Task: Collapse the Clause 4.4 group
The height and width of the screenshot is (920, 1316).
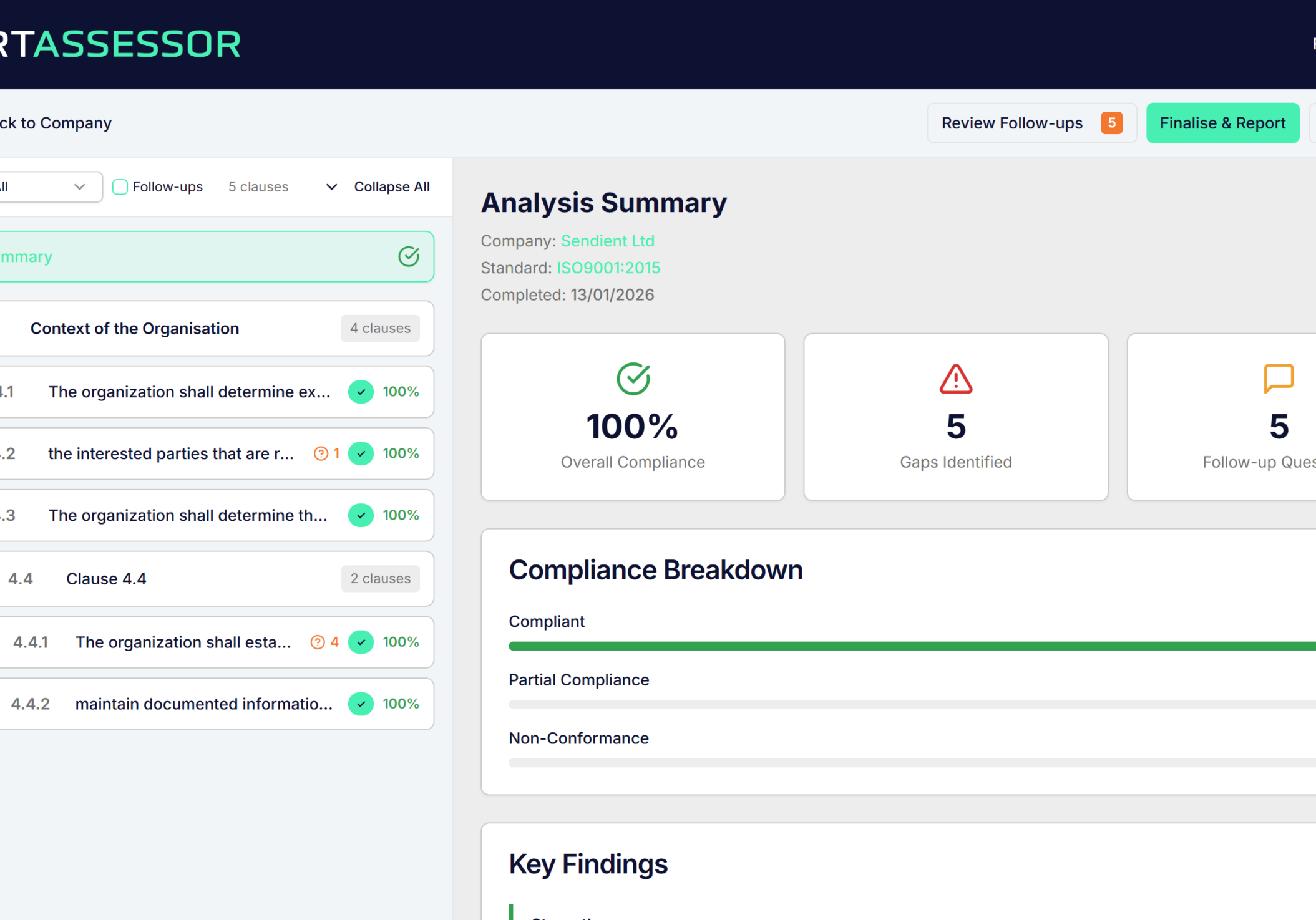Action: (106, 578)
